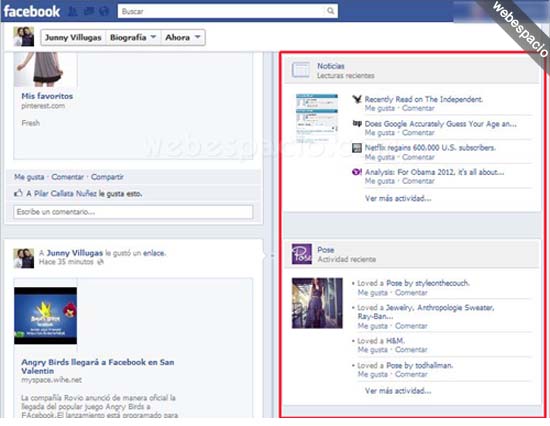550x426 pixels.
Task: Open Pilar Callata Nuñez profile link
Action: 65,194
